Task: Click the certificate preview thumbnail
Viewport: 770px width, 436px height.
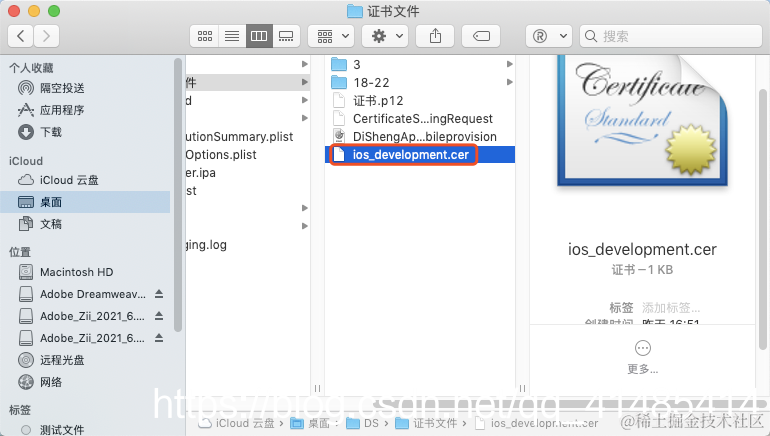Action: tap(642, 121)
